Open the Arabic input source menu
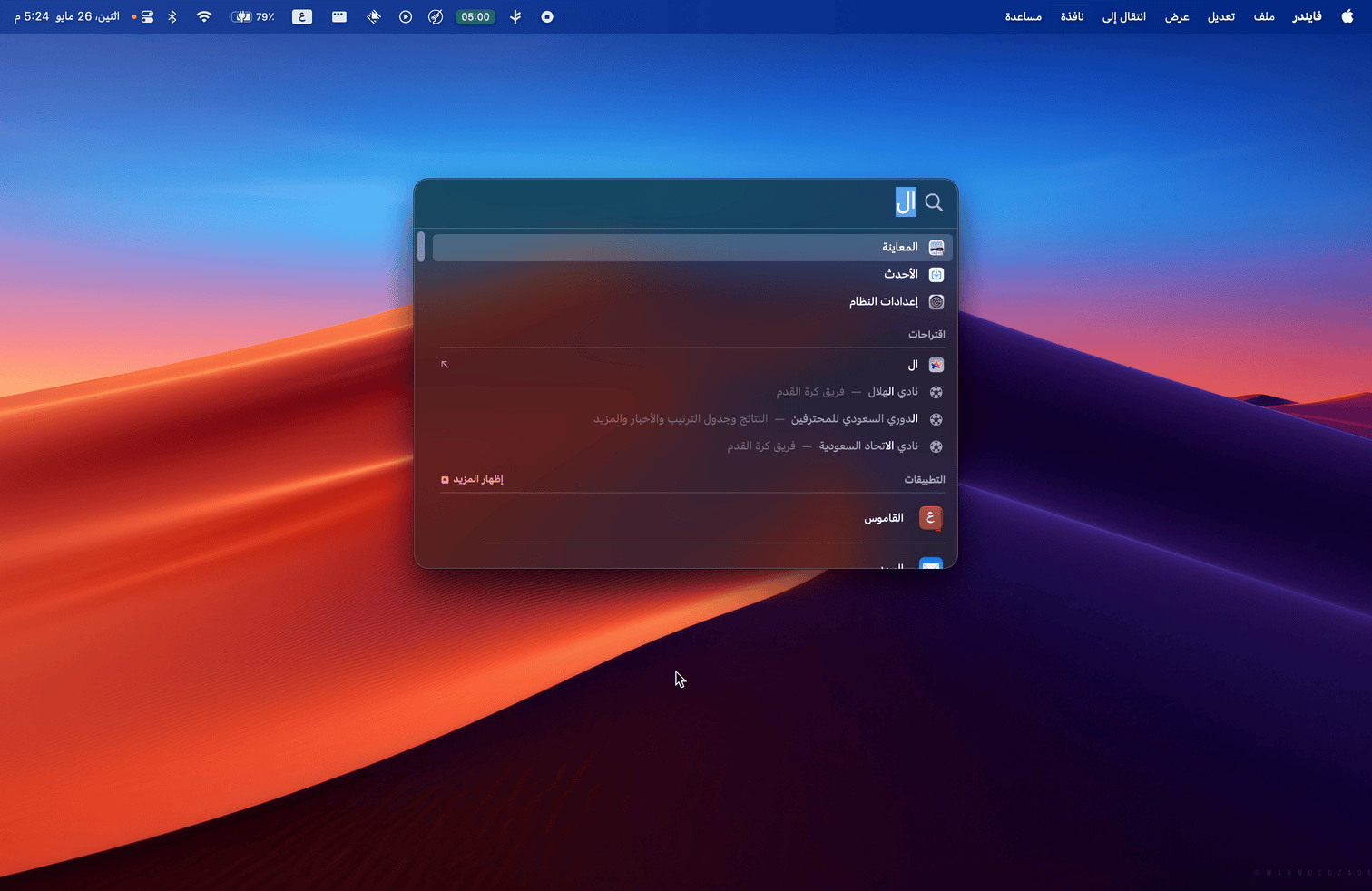 point(302,16)
